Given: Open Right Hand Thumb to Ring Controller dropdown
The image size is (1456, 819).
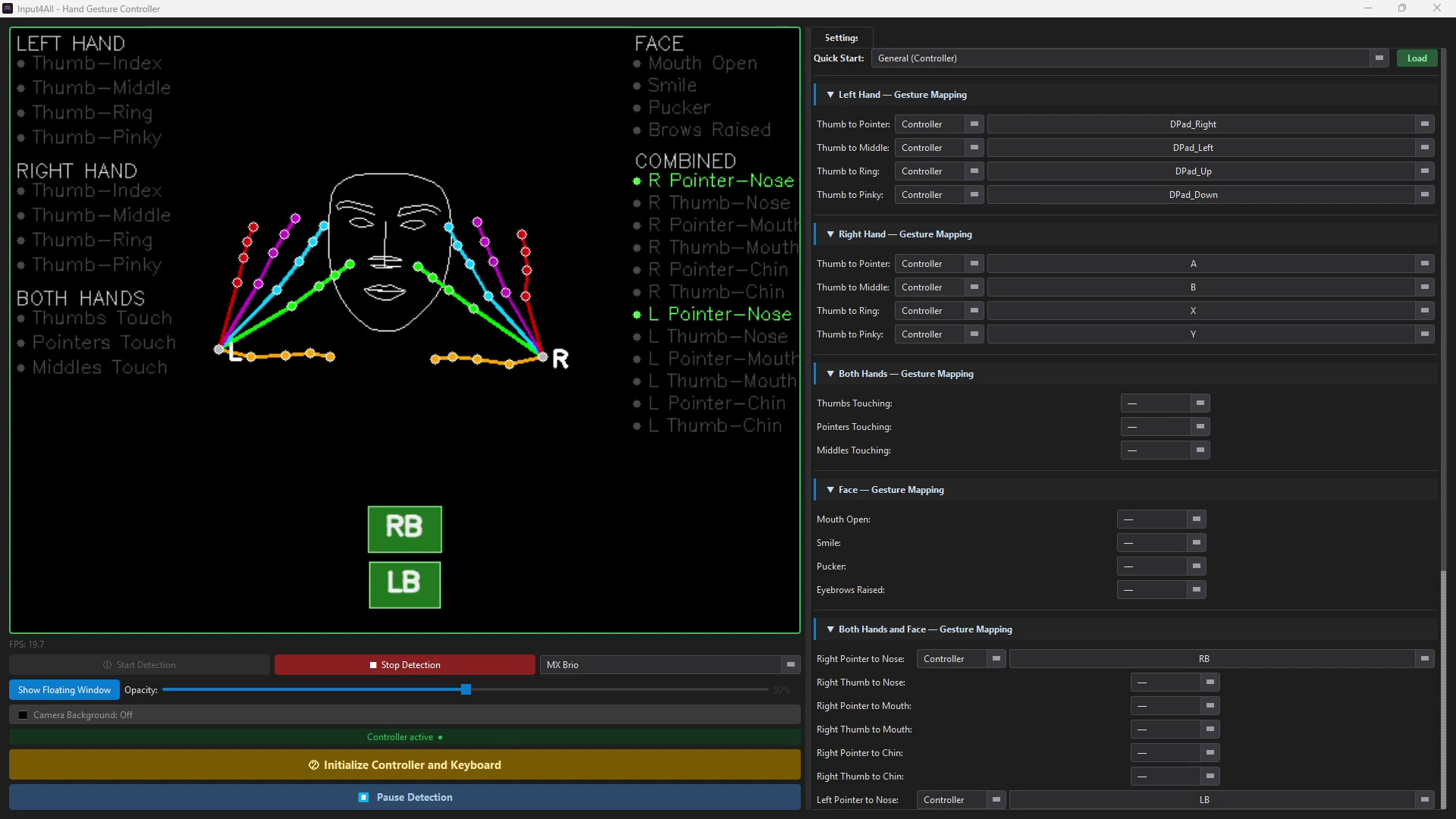Looking at the screenshot, I should pyautogui.click(x=939, y=311).
